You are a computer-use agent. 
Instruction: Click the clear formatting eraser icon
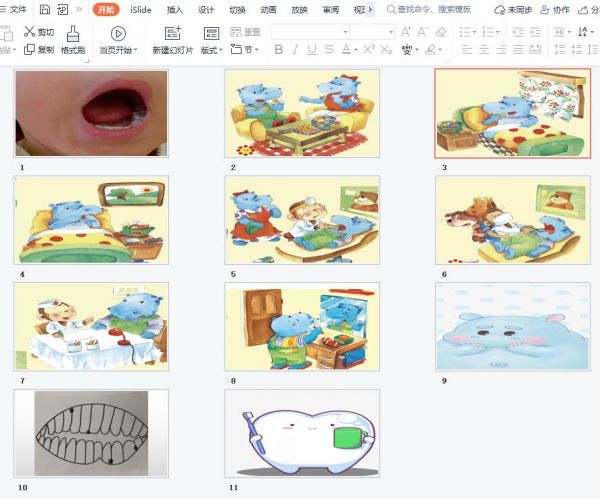coord(441,32)
